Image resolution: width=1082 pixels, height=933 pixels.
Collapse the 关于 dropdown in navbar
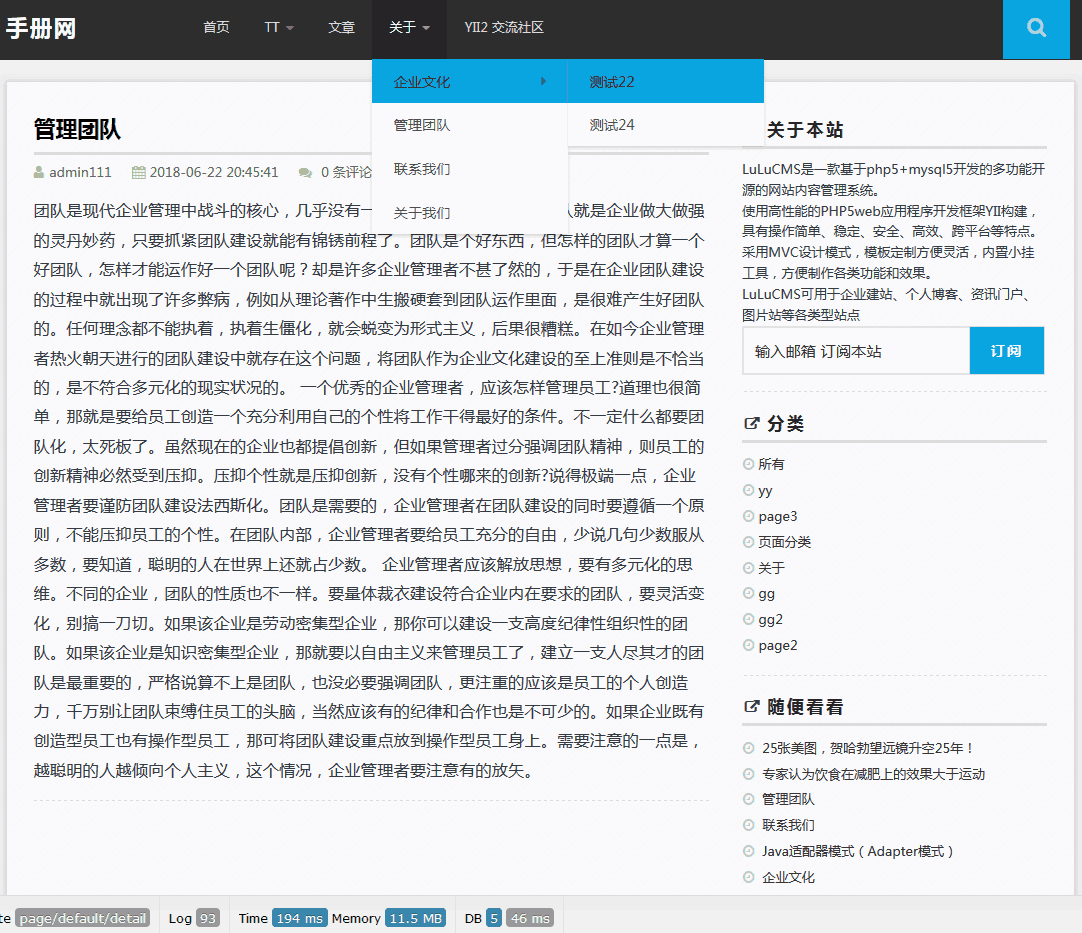tap(409, 28)
